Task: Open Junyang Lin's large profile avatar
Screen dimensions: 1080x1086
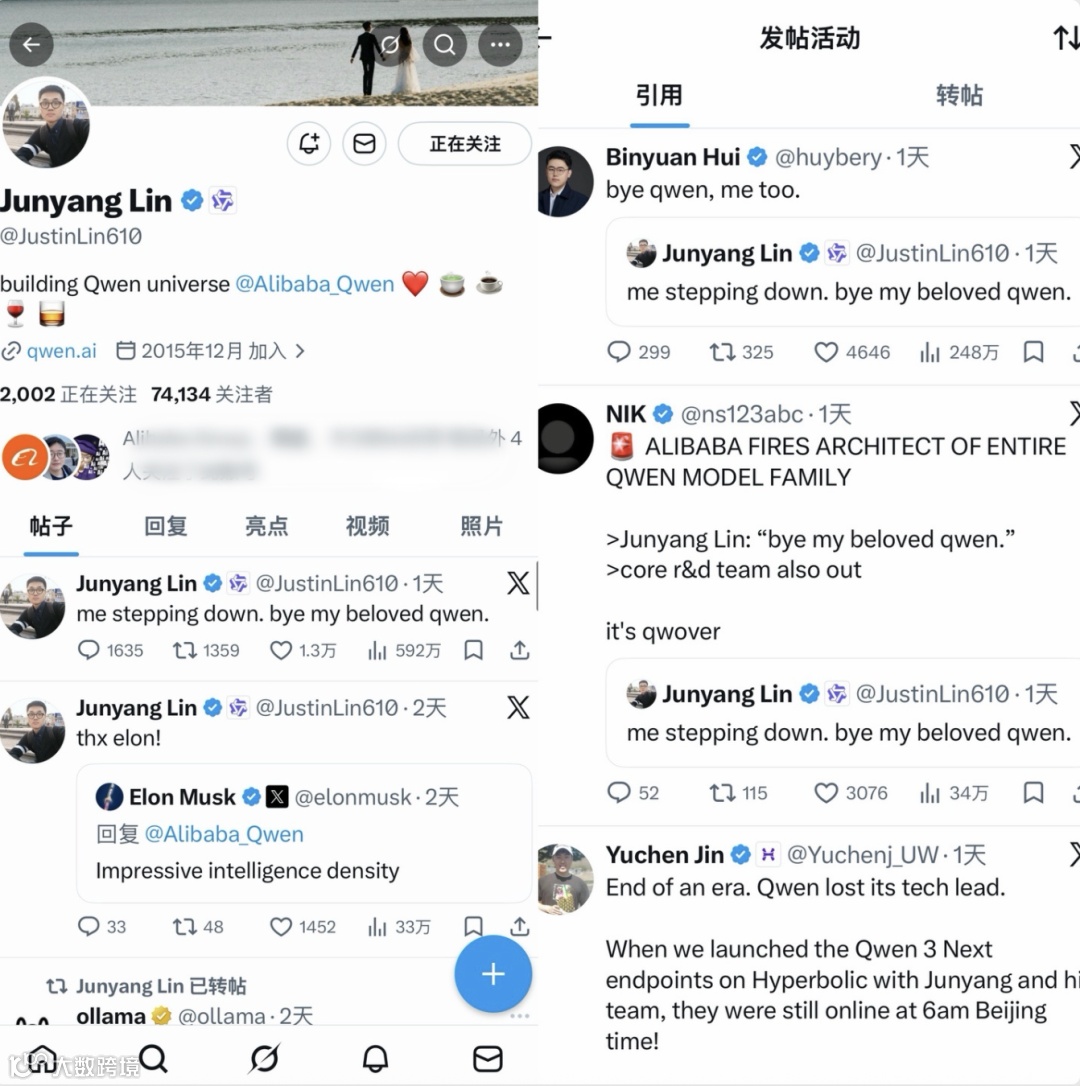Action: click(46, 123)
